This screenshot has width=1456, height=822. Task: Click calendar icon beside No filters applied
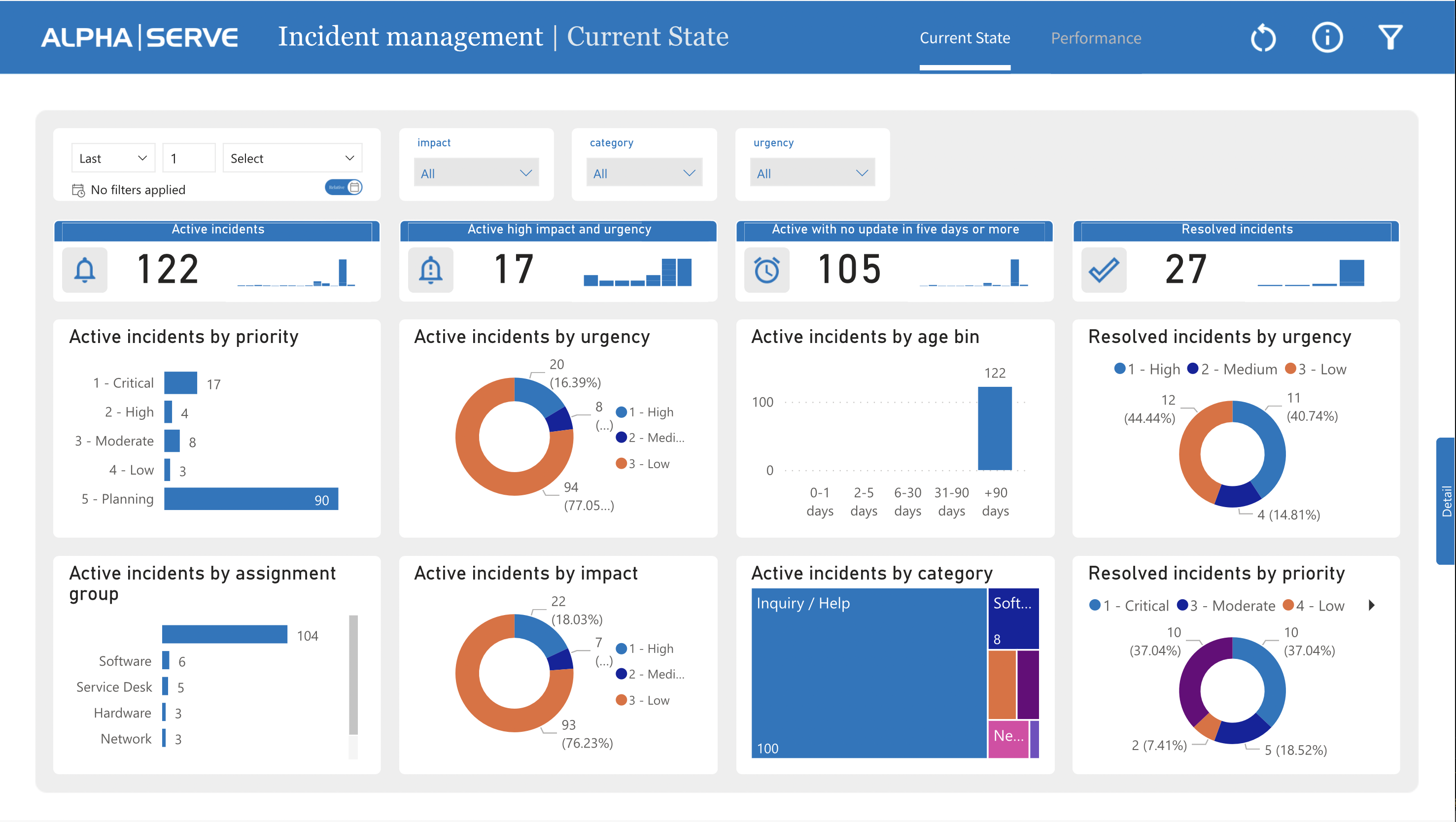click(x=78, y=190)
